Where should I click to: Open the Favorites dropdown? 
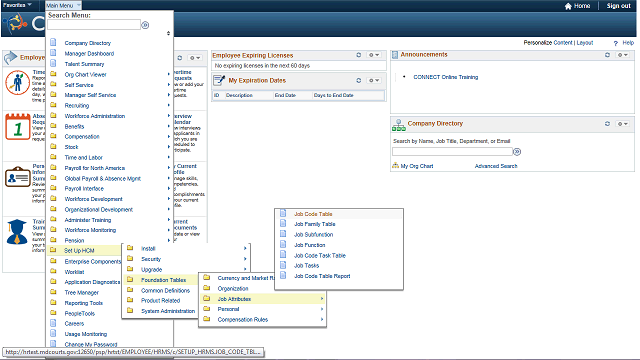pos(17,5)
